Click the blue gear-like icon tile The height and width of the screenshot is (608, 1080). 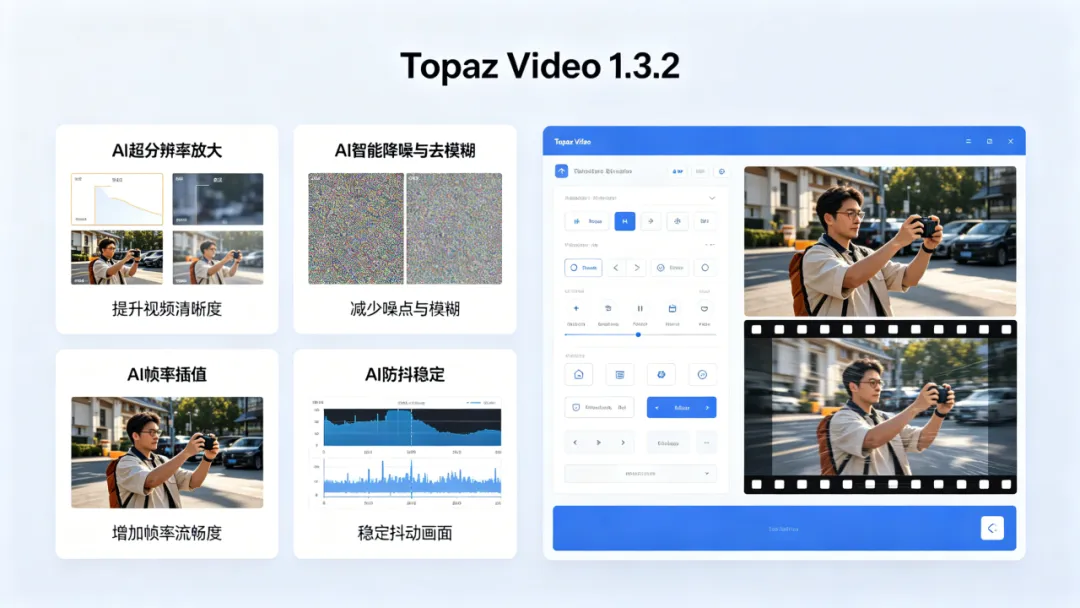click(x=661, y=375)
